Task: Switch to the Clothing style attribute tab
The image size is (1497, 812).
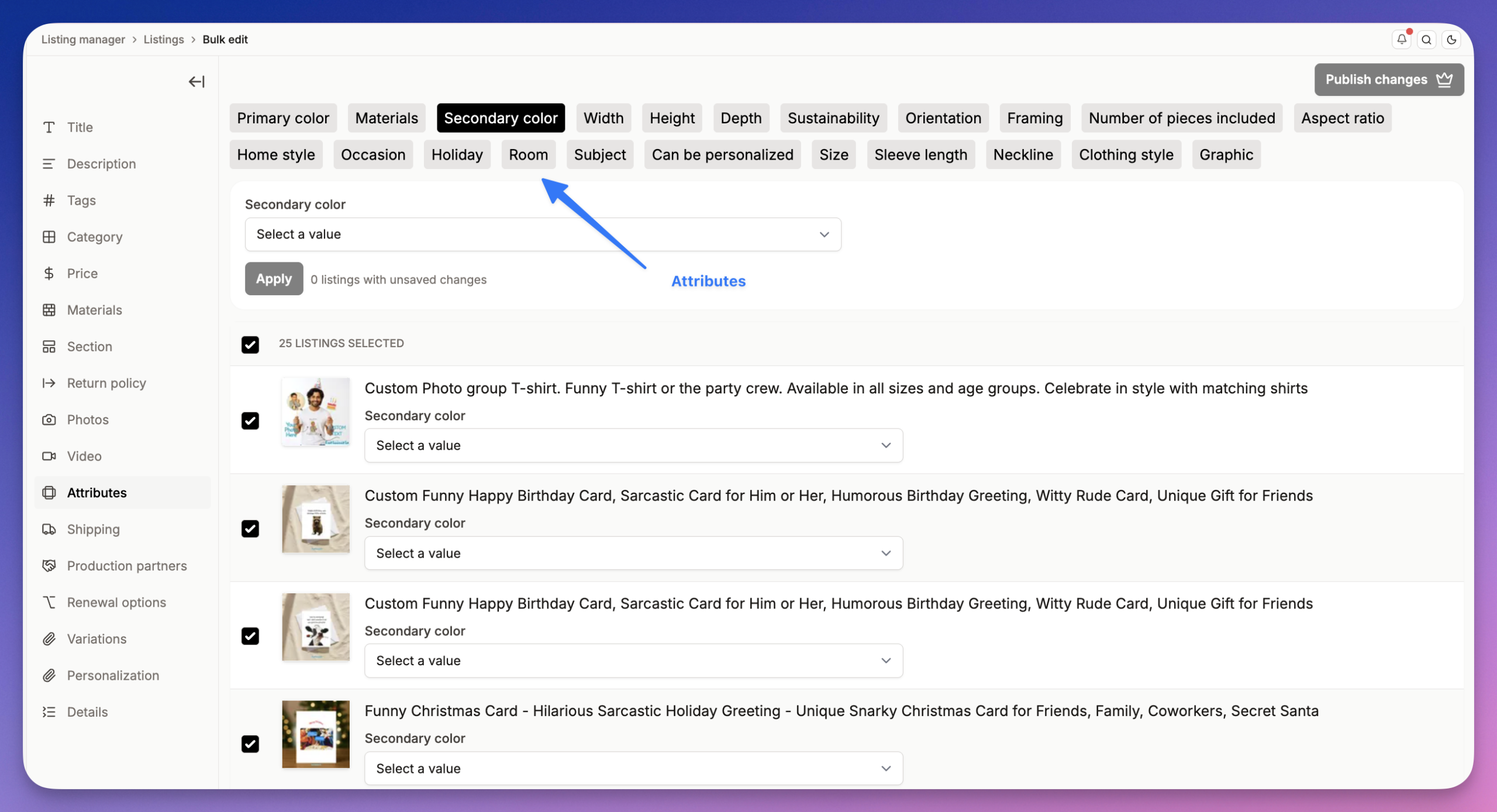Action: pos(1126,155)
